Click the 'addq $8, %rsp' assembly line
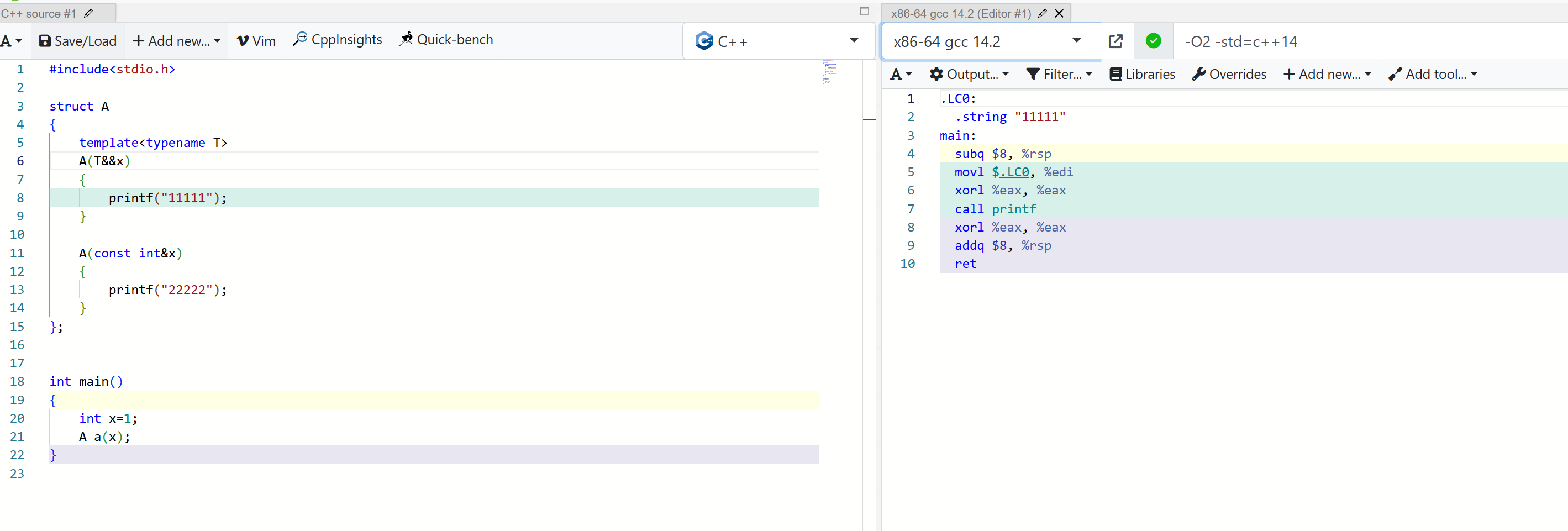 pyautogui.click(x=1003, y=245)
